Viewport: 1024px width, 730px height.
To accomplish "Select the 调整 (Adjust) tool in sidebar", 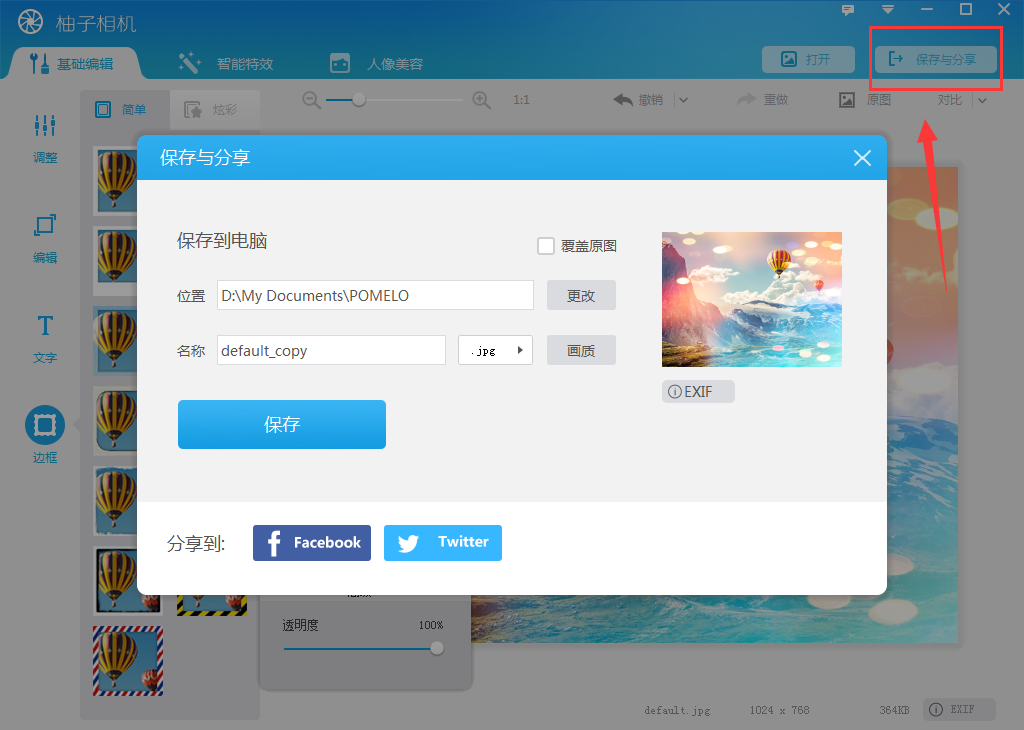I will pos(44,140).
